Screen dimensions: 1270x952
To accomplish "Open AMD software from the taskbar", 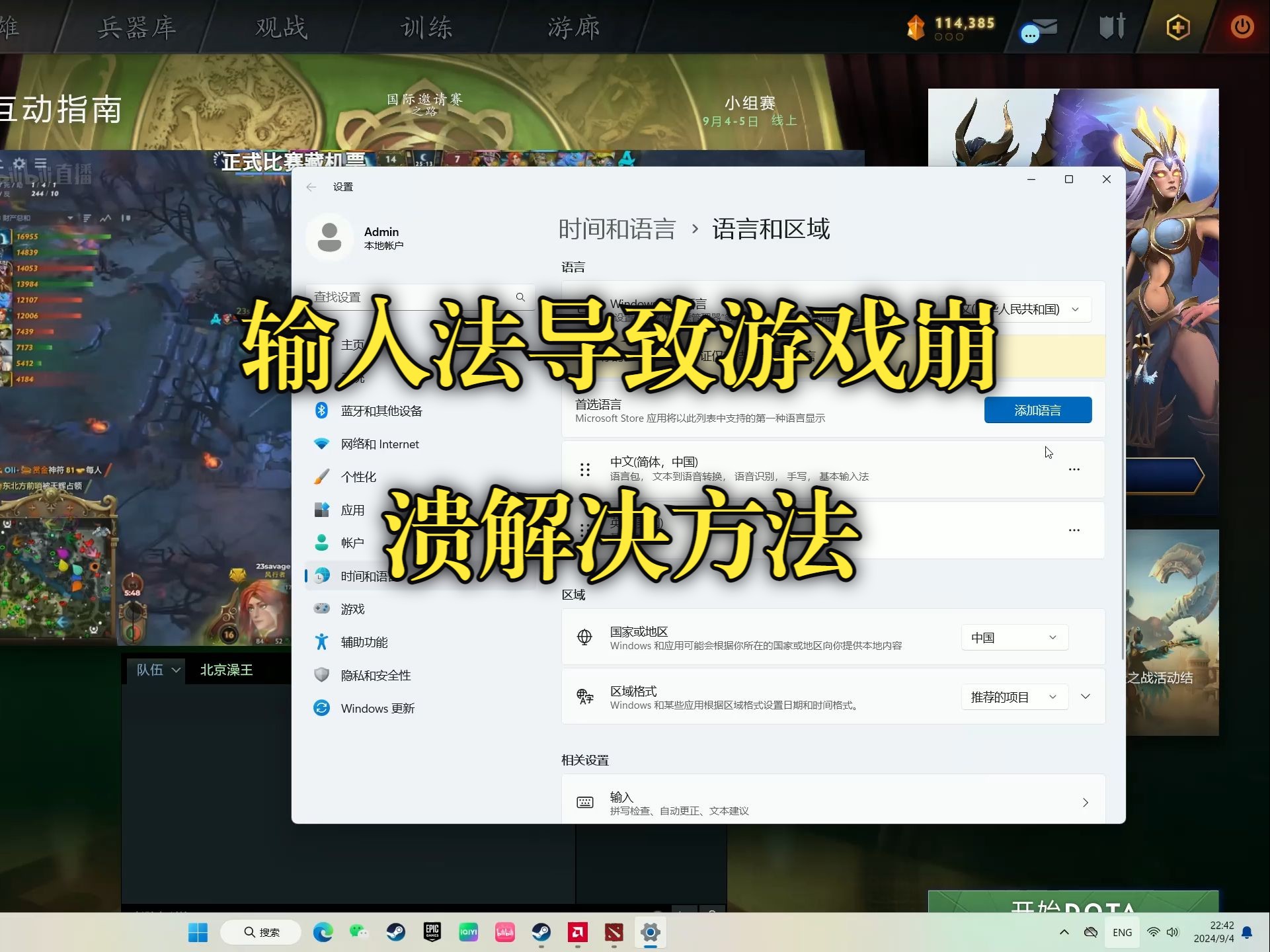I will tap(578, 932).
